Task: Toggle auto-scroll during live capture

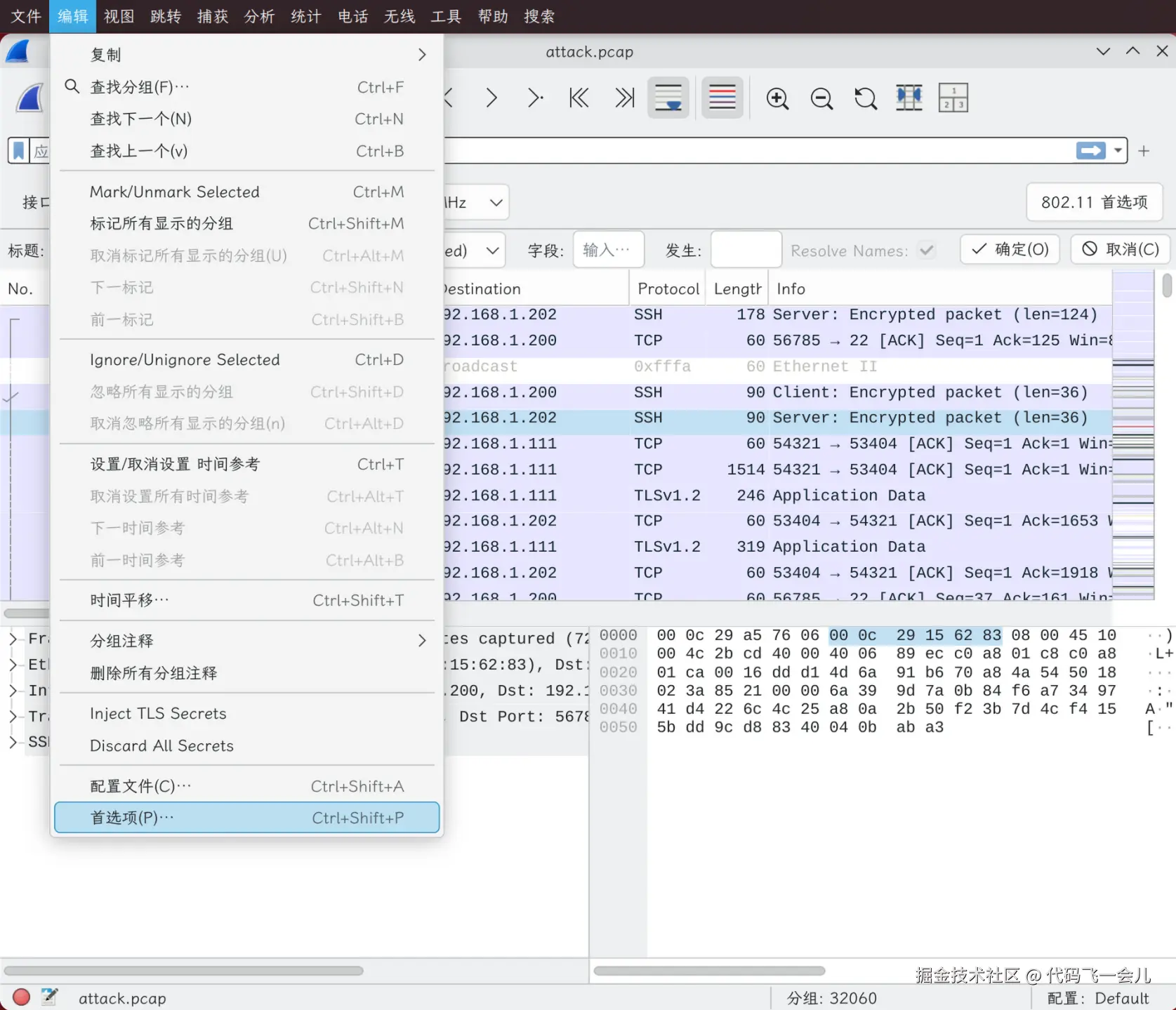Action: [668, 98]
